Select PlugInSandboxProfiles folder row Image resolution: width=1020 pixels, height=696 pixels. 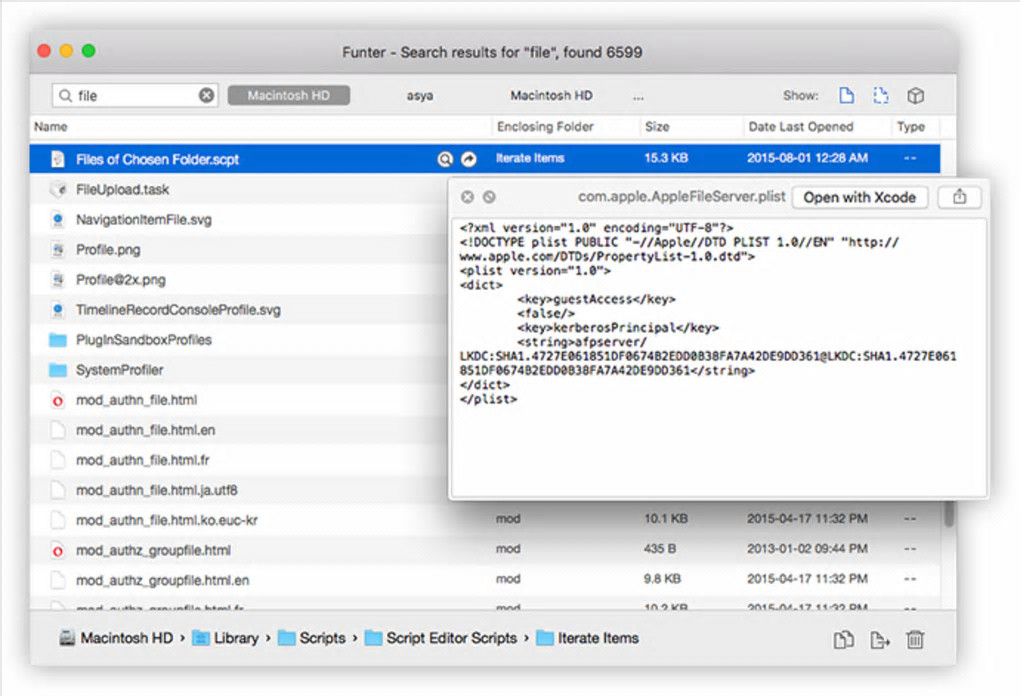tap(239, 340)
